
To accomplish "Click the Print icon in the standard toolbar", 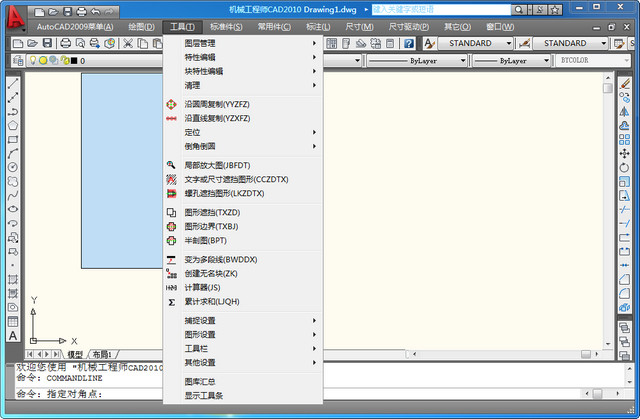I will (65, 43).
